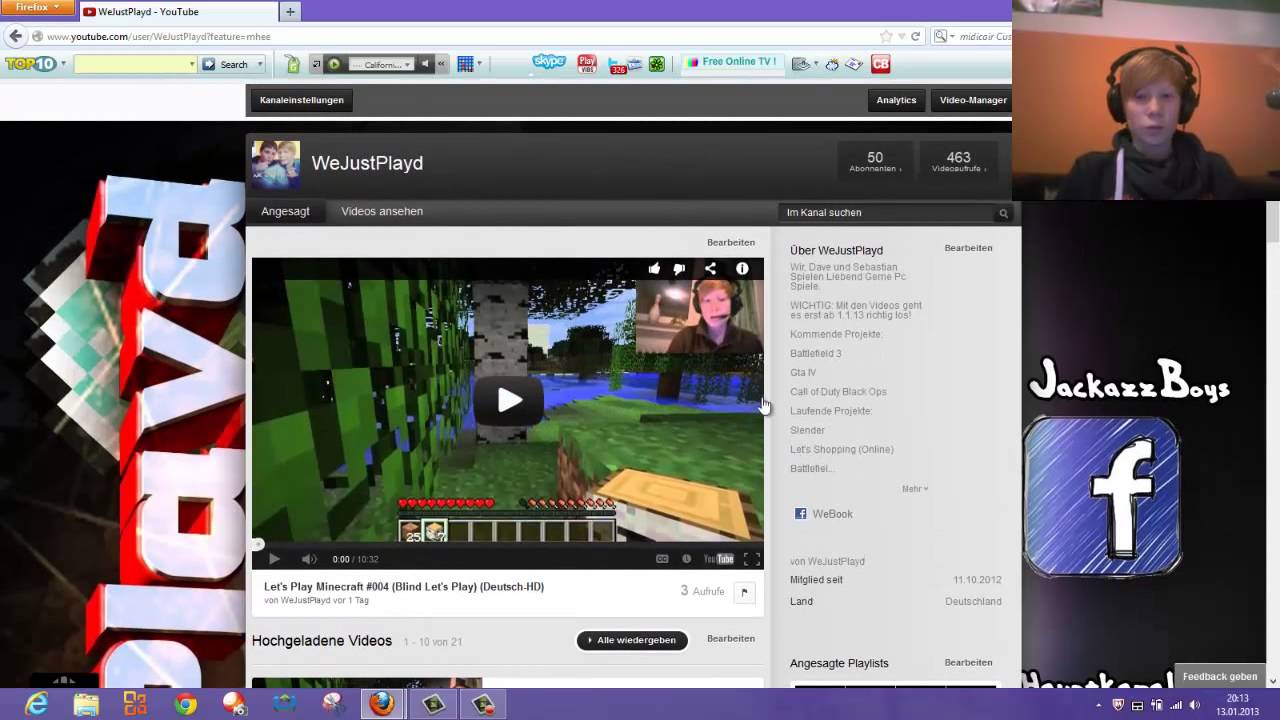Play the Minecraft video with center play button
Image resolution: width=1280 pixels, height=720 pixels.
click(x=509, y=400)
